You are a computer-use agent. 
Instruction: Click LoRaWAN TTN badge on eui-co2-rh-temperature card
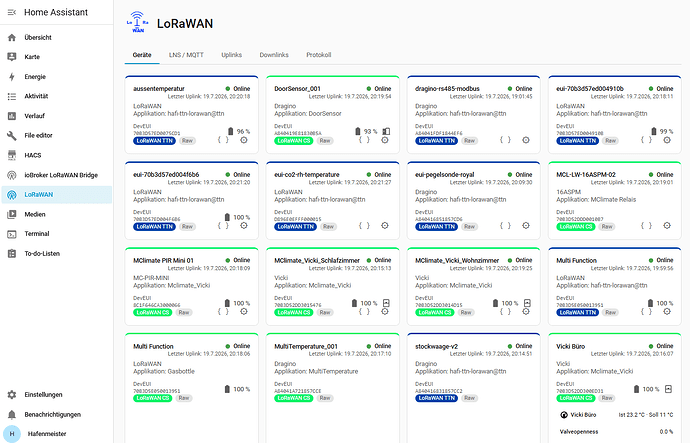pos(296,227)
